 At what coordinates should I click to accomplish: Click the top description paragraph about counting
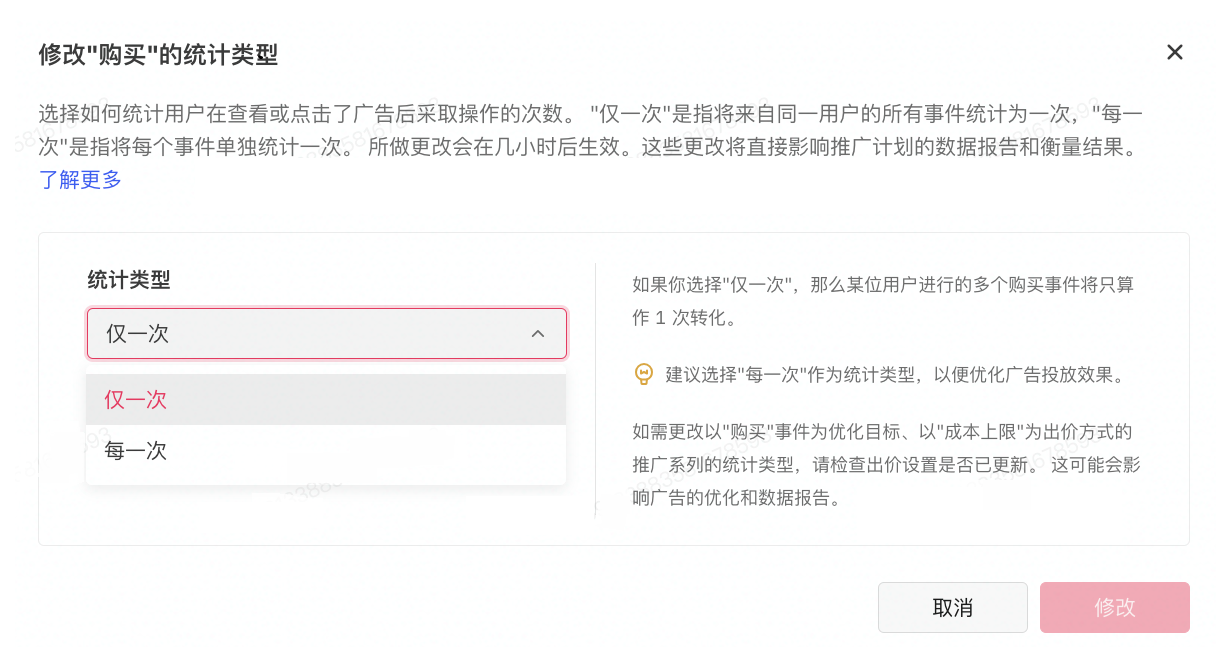point(590,130)
